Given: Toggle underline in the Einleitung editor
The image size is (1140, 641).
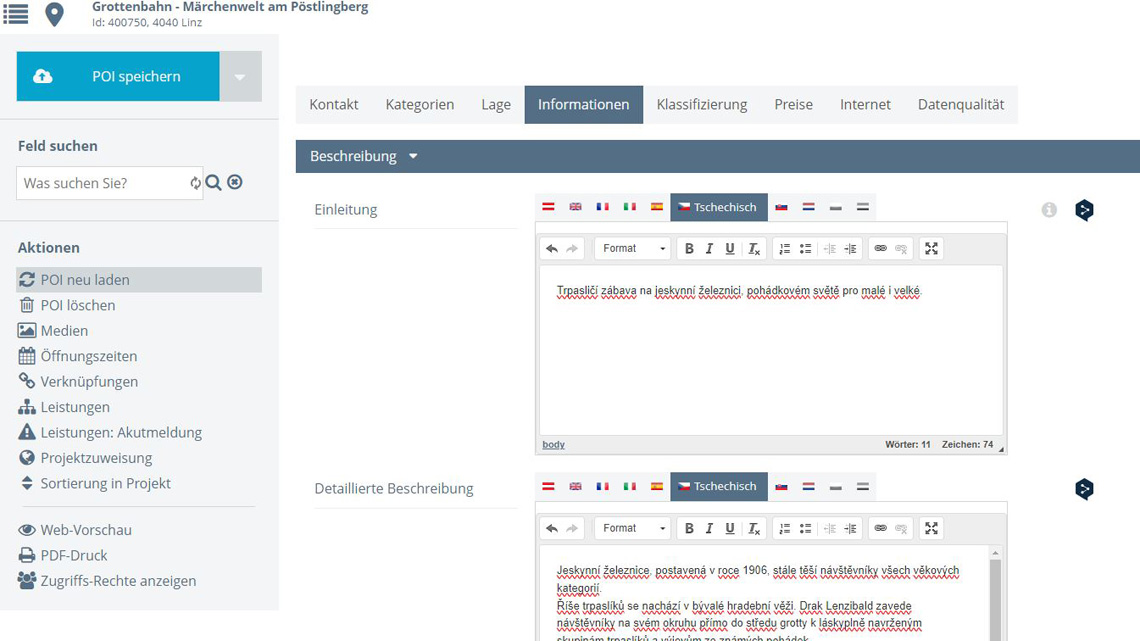Looking at the screenshot, I should click(730, 249).
